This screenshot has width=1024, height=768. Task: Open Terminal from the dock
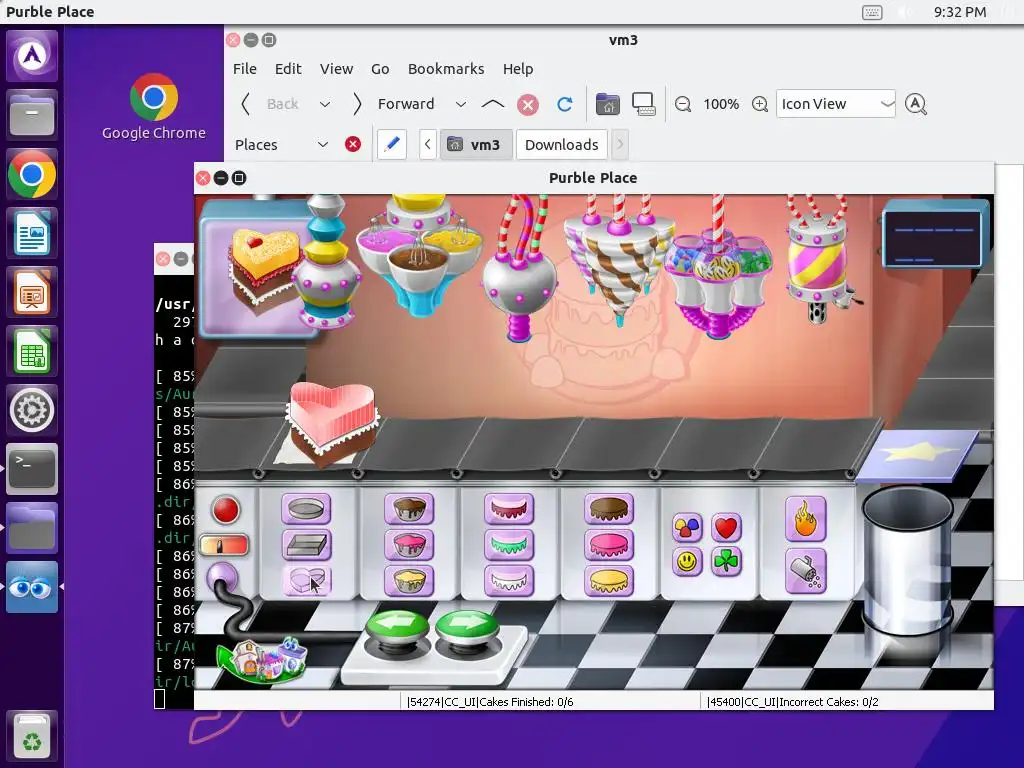(31, 468)
